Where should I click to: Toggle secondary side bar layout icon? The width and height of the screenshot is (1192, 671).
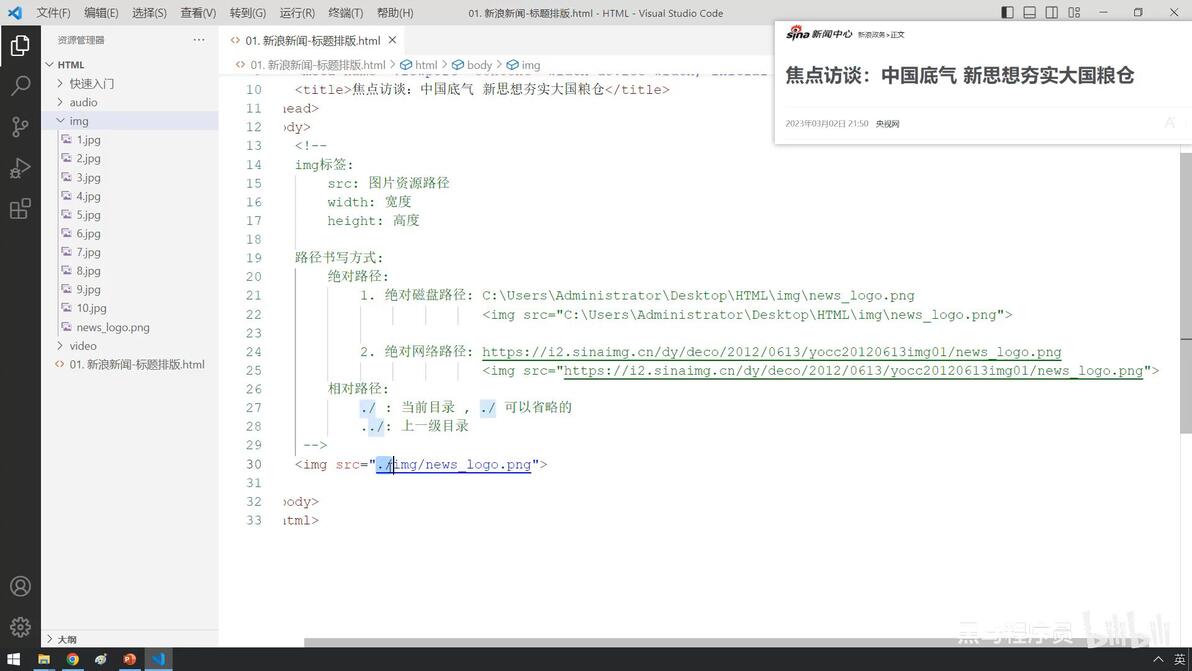pyautogui.click(x=1051, y=12)
